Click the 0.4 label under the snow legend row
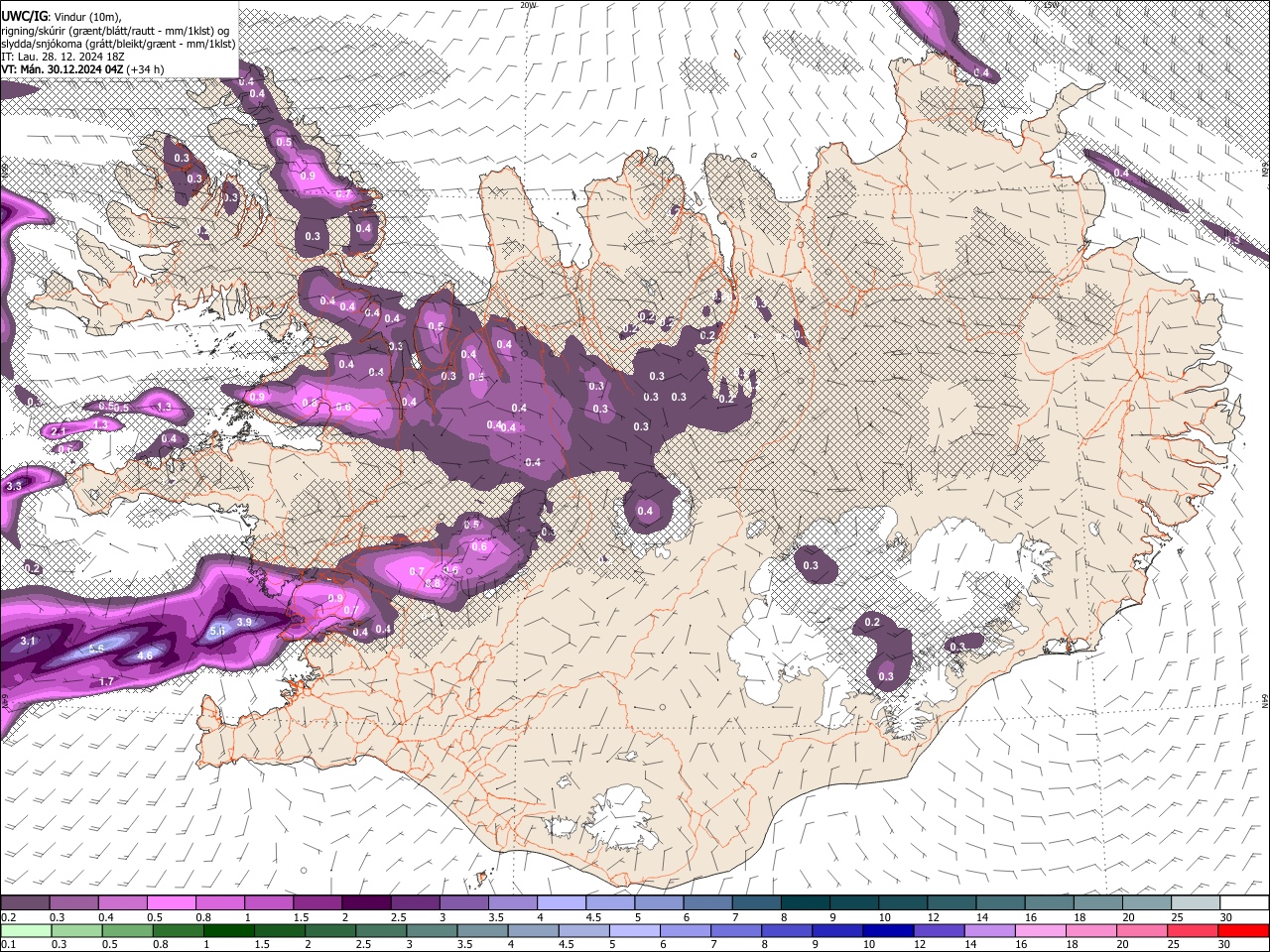Screen dimensions: 1270x952 click(105, 917)
